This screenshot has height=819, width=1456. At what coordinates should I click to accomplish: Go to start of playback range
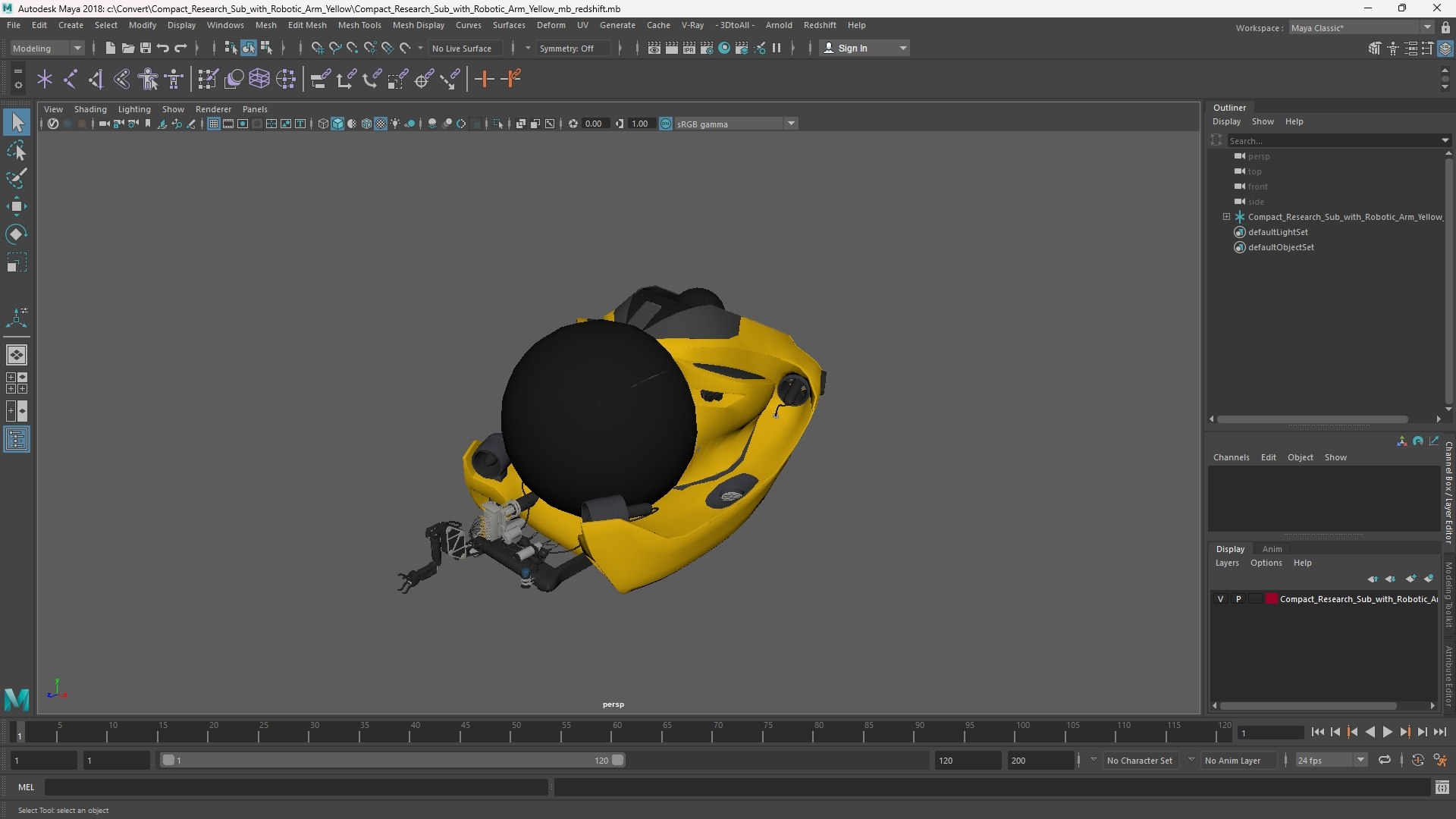point(1317,732)
